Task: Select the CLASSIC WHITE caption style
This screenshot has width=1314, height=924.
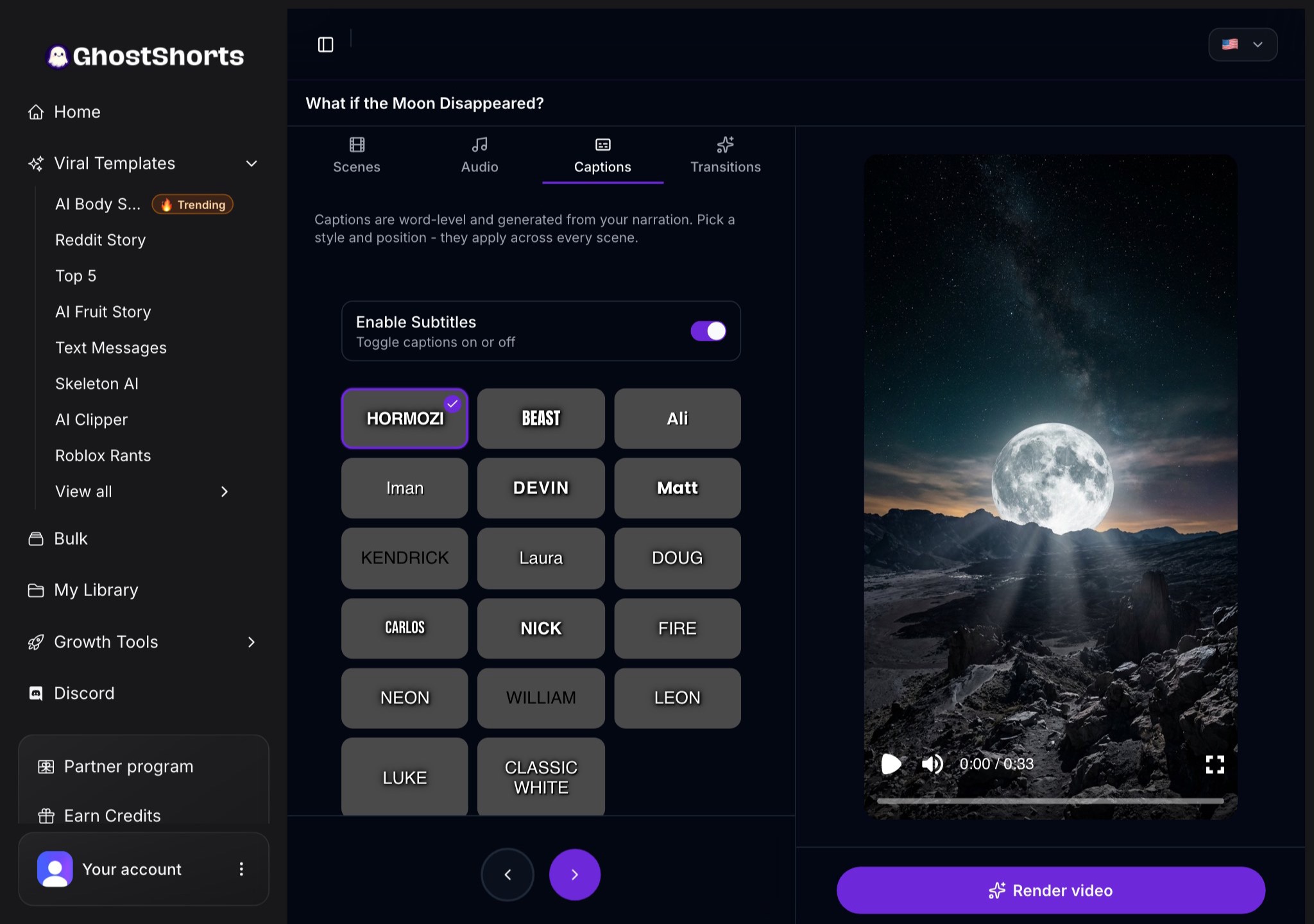Action: [541, 776]
